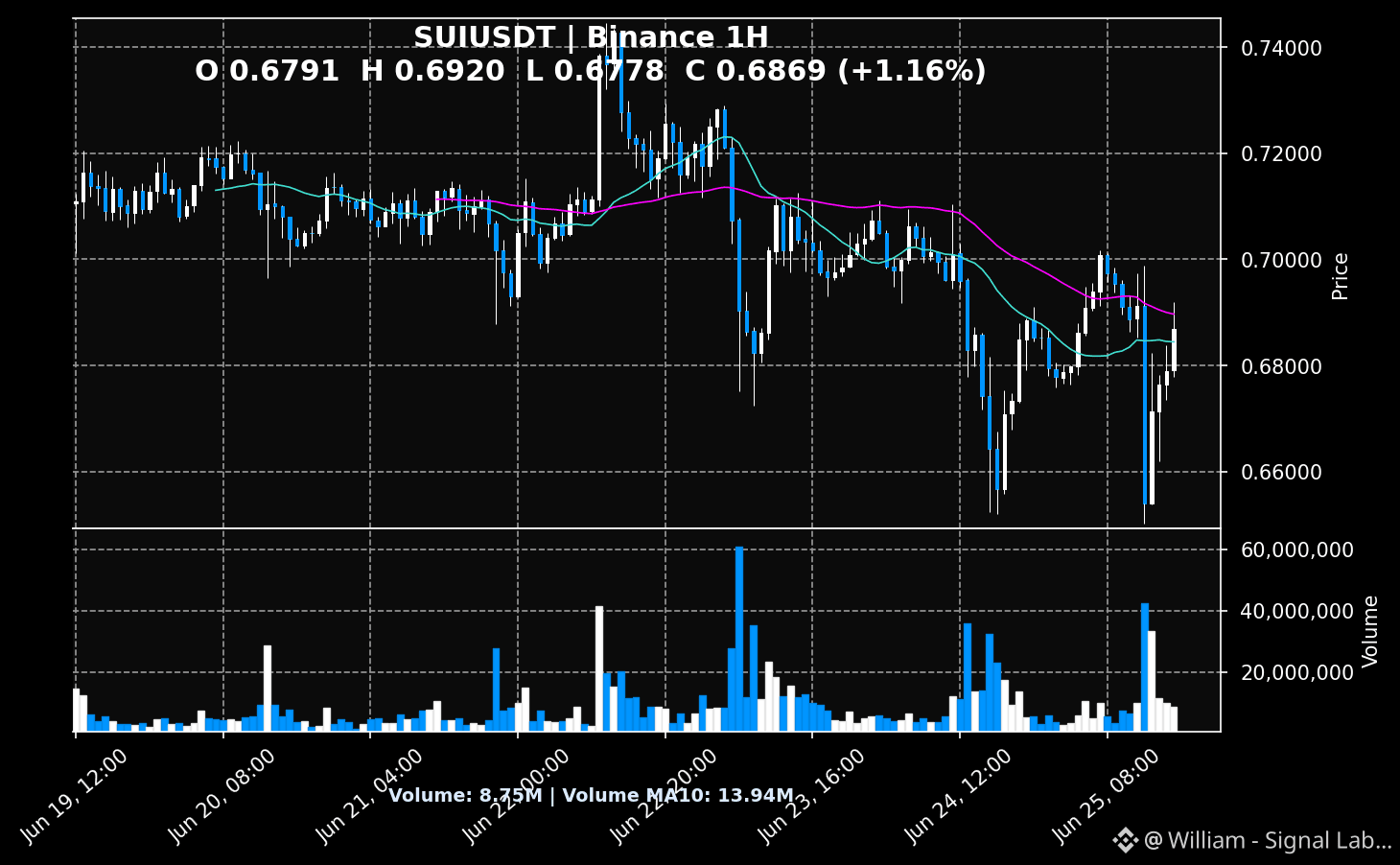Click the vertical "Volume" axis title

[1370, 631]
